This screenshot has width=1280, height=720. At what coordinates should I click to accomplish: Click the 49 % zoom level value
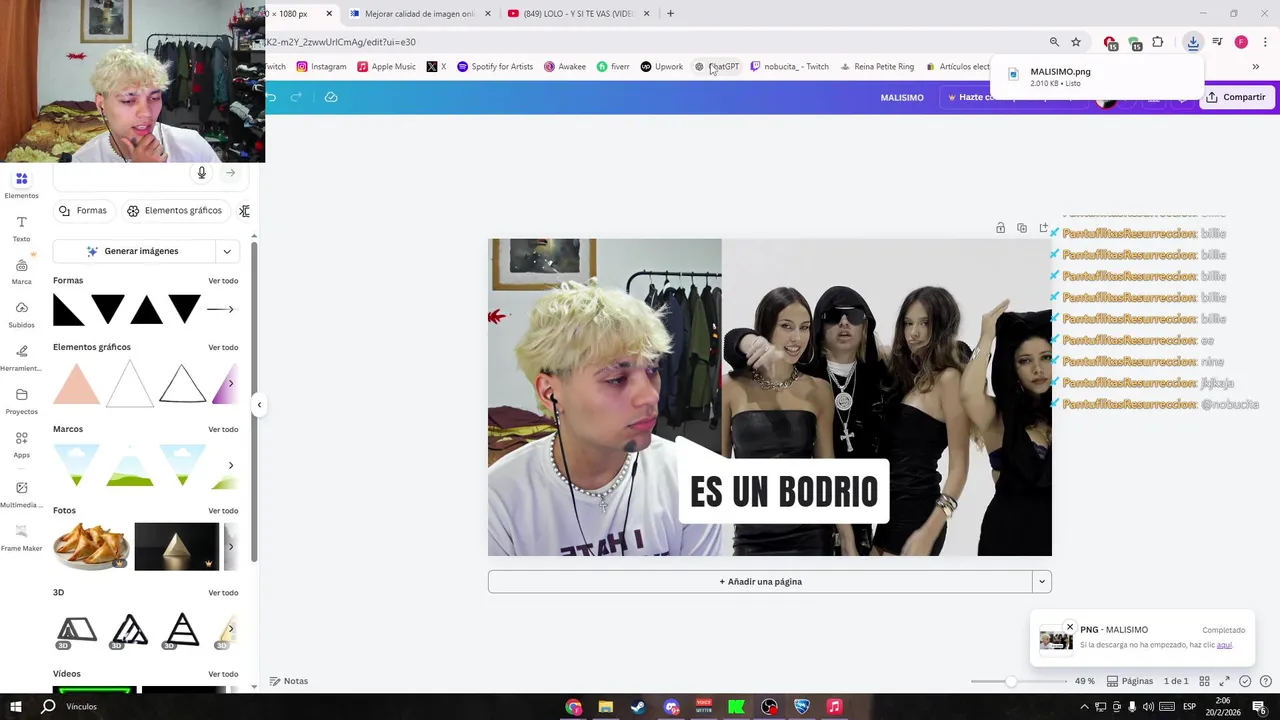1085,681
